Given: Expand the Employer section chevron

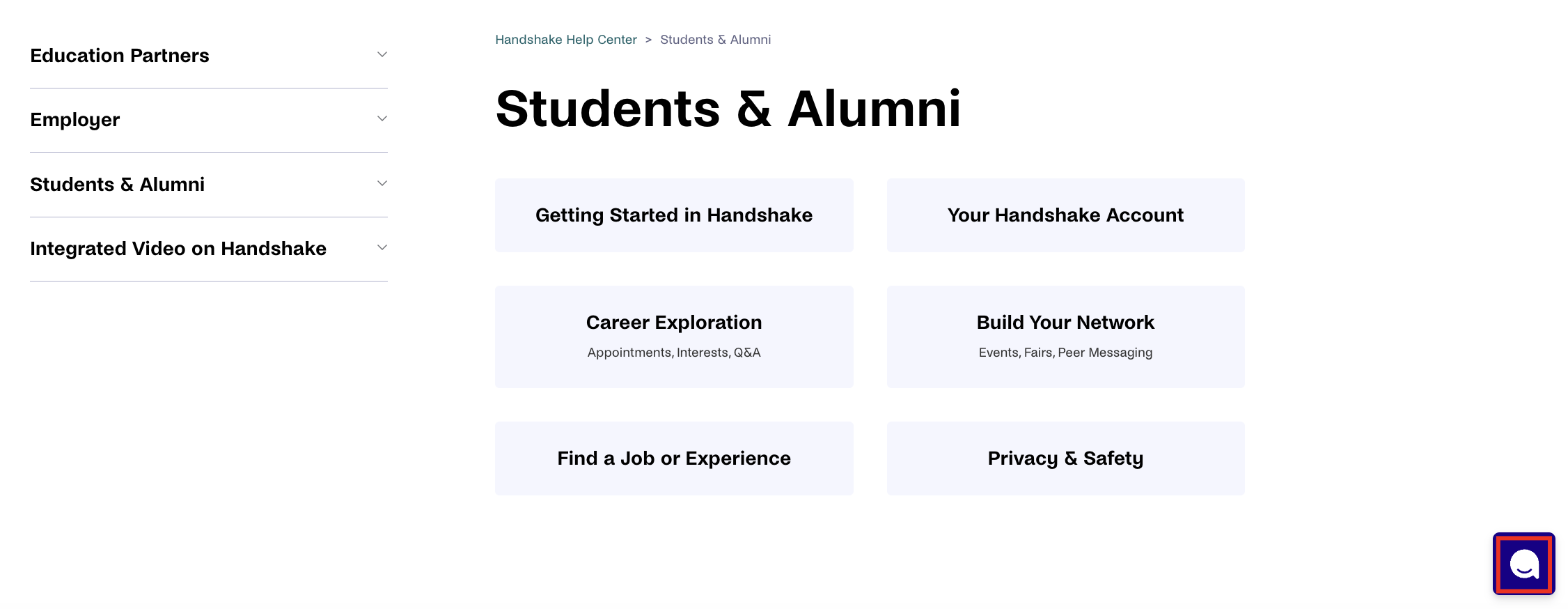Looking at the screenshot, I should [x=382, y=119].
